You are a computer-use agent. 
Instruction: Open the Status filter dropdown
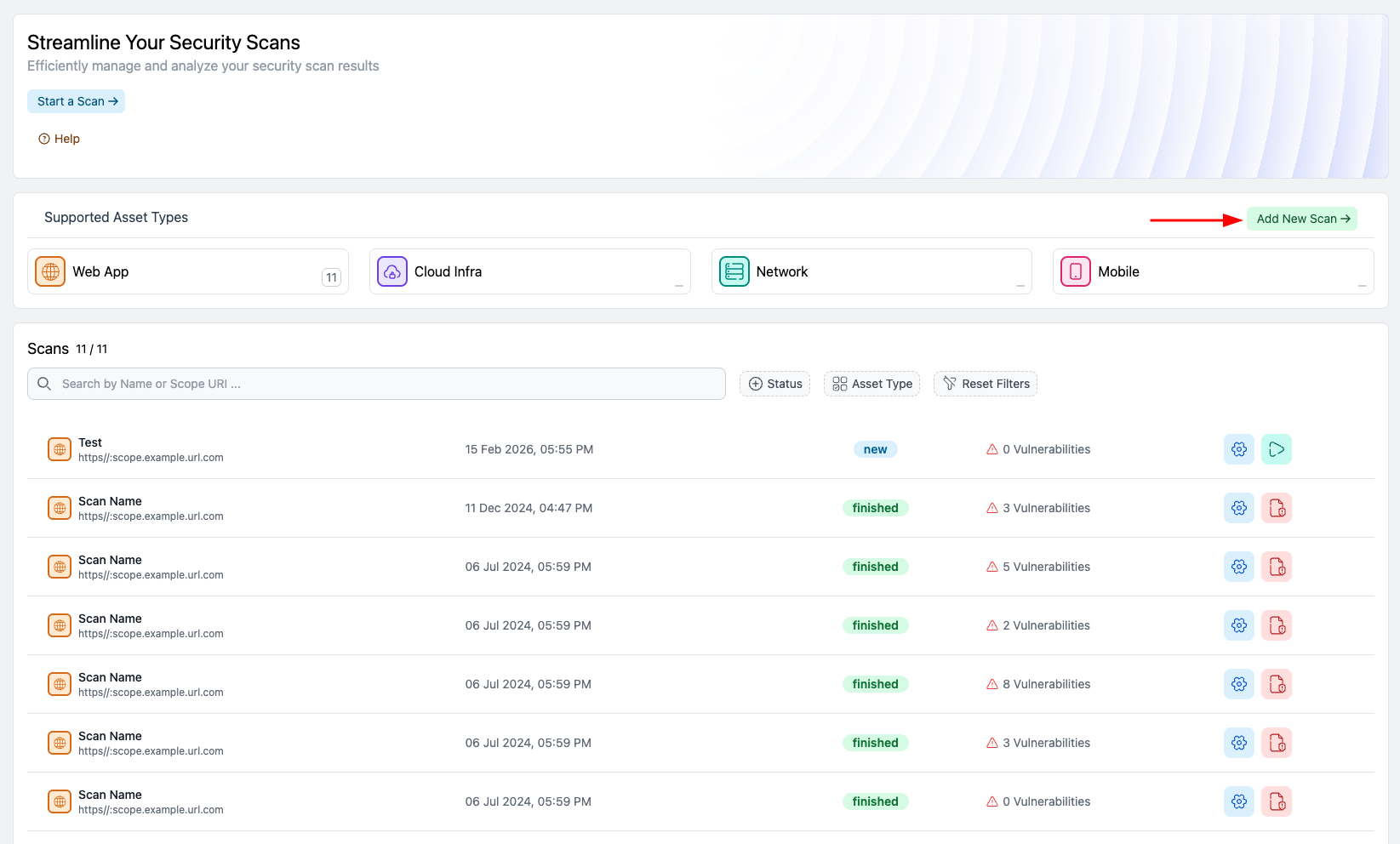click(x=774, y=384)
